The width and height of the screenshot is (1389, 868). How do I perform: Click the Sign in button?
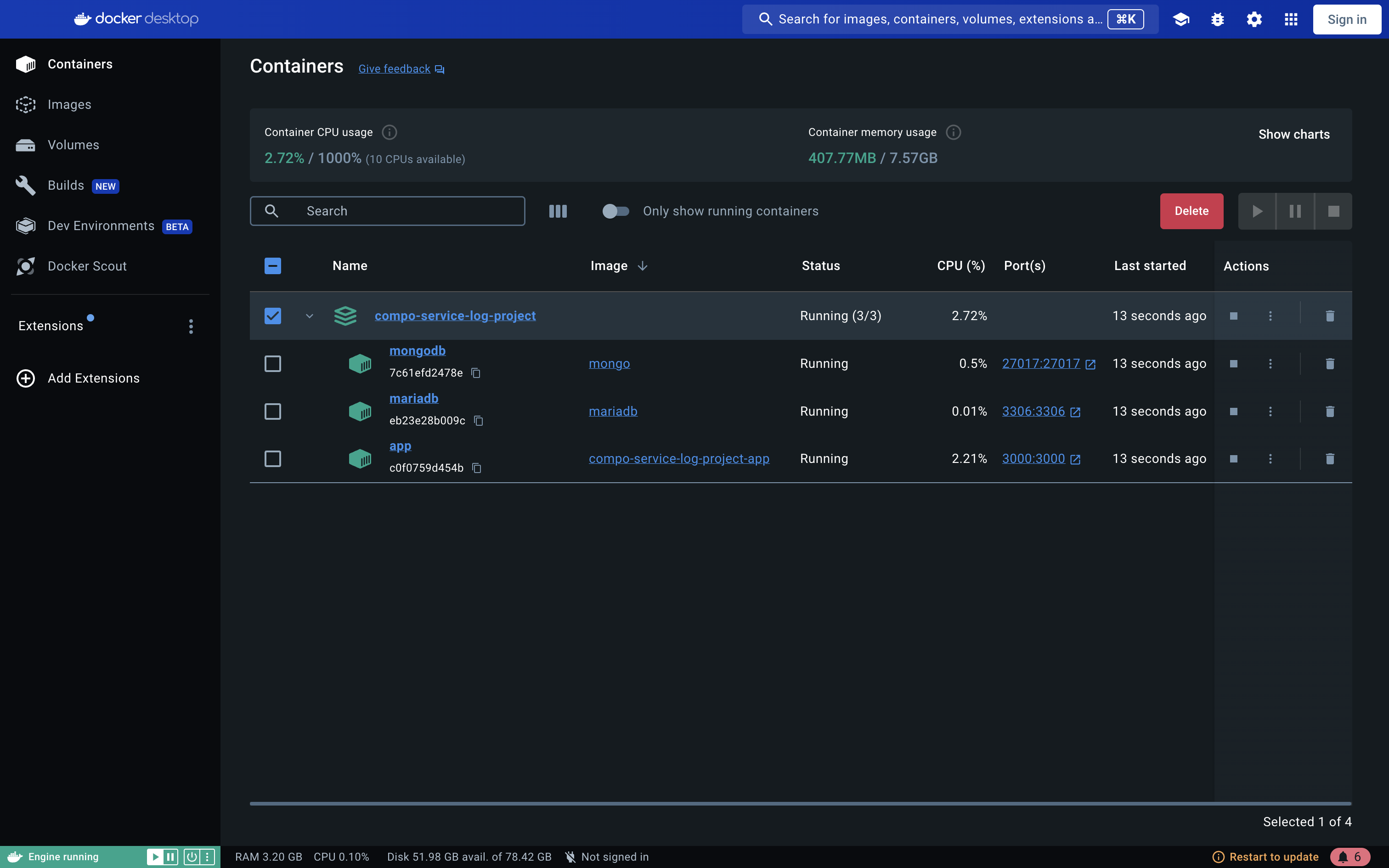[x=1347, y=19]
